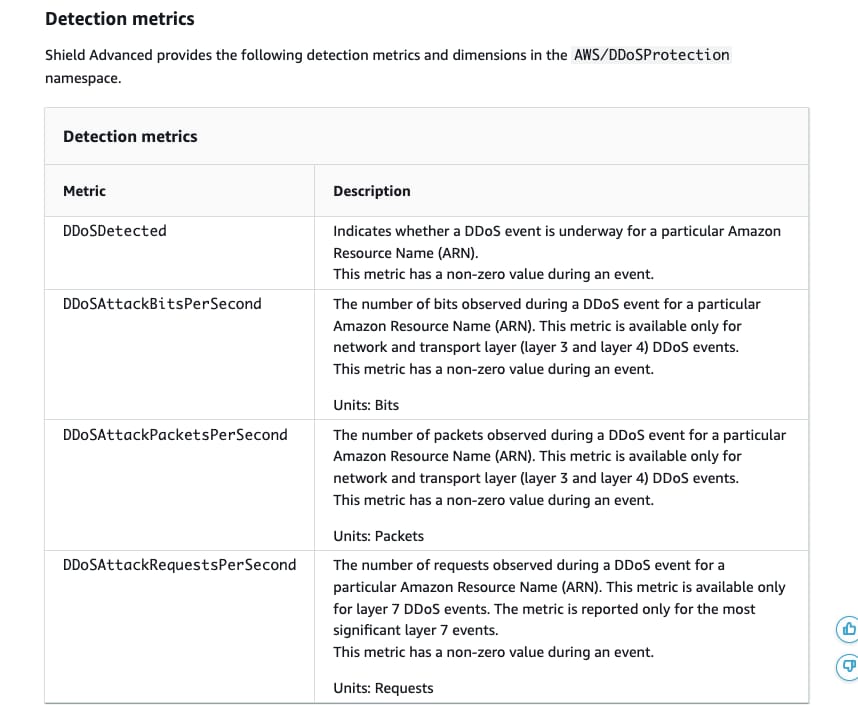Click the DDoSAttackBitsPerSecond metric name
This screenshot has height=705, width=858.
[x=162, y=304]
